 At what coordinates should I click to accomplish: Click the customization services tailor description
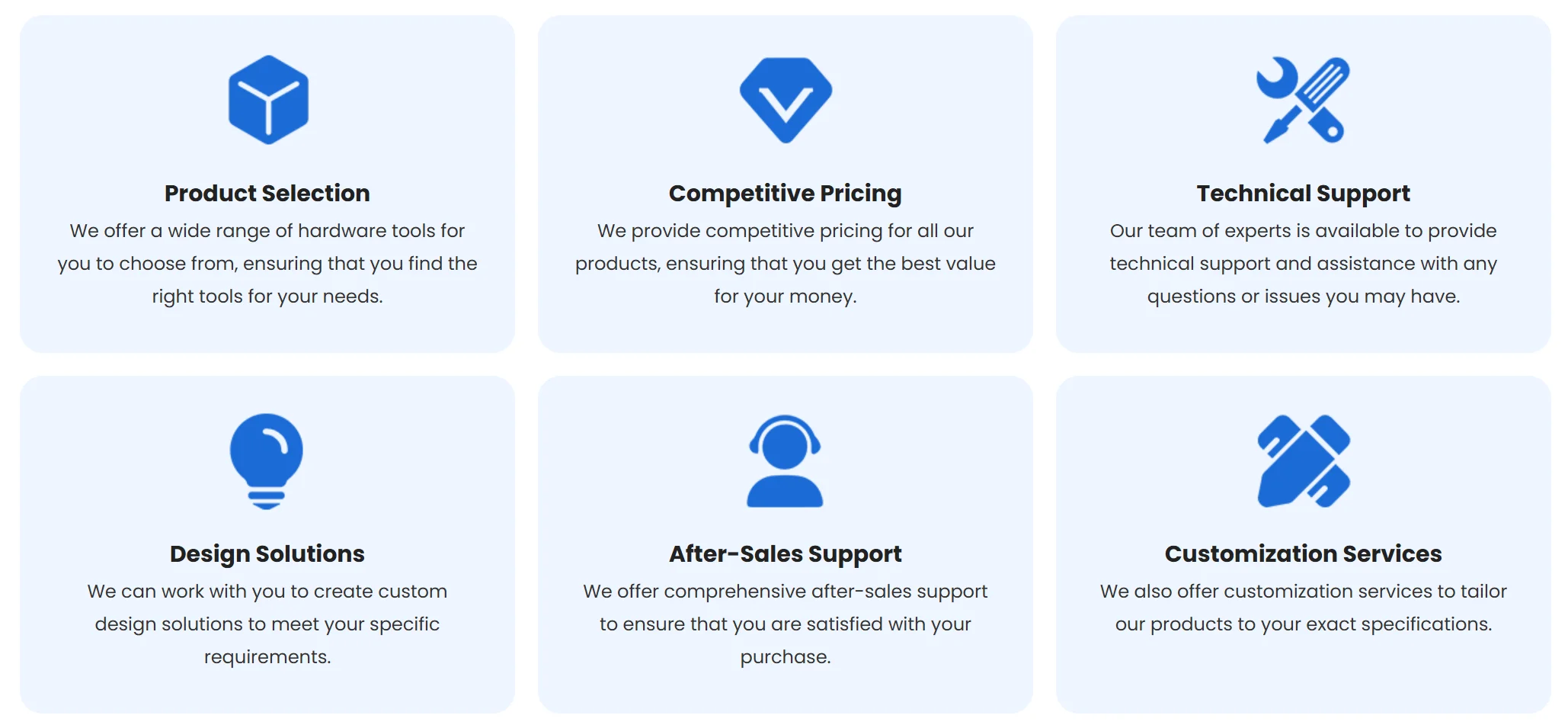tap(1303, 608)
